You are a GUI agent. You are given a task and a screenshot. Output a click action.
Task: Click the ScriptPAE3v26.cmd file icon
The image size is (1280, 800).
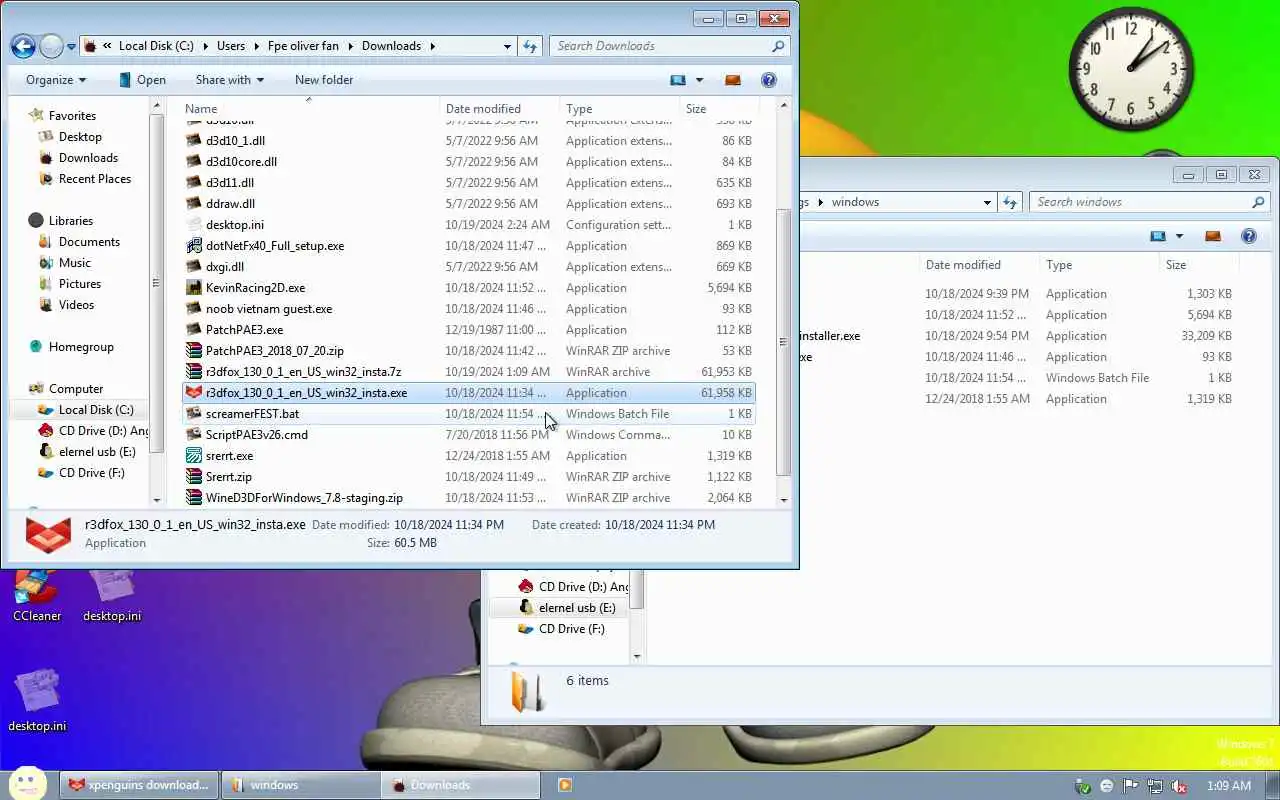194,435
